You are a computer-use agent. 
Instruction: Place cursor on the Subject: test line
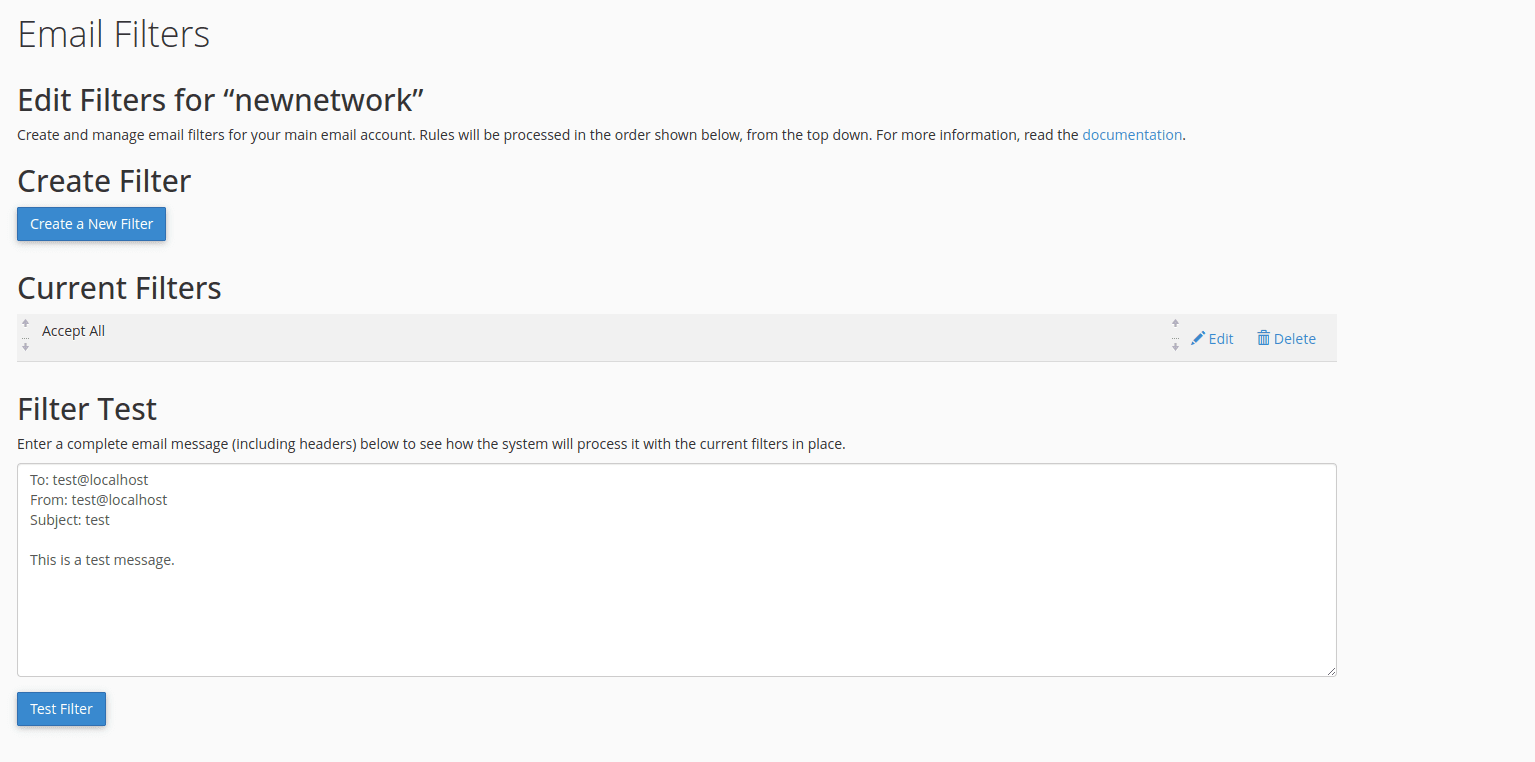click(70, 520)
